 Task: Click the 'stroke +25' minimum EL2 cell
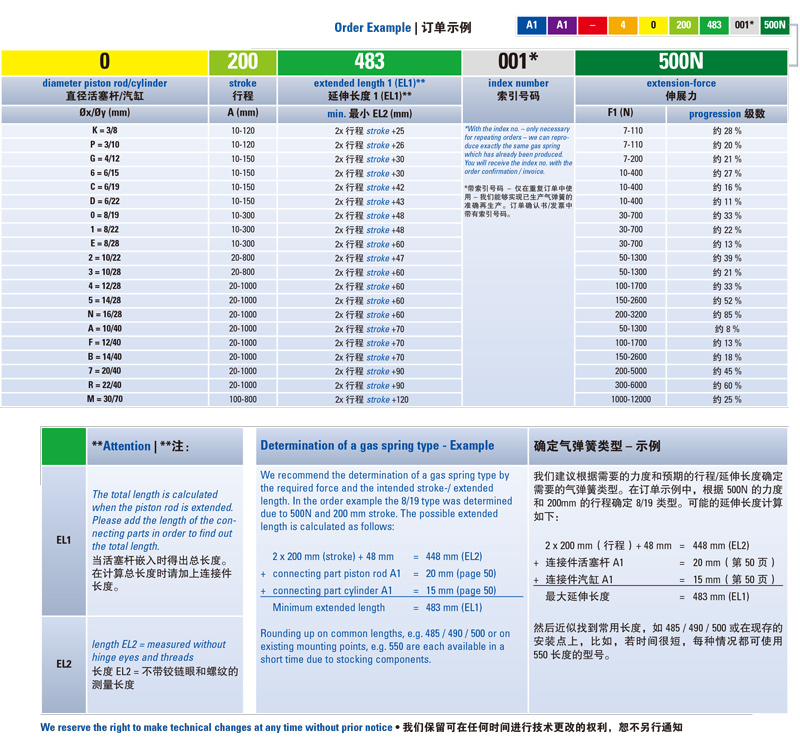[369, 131]
